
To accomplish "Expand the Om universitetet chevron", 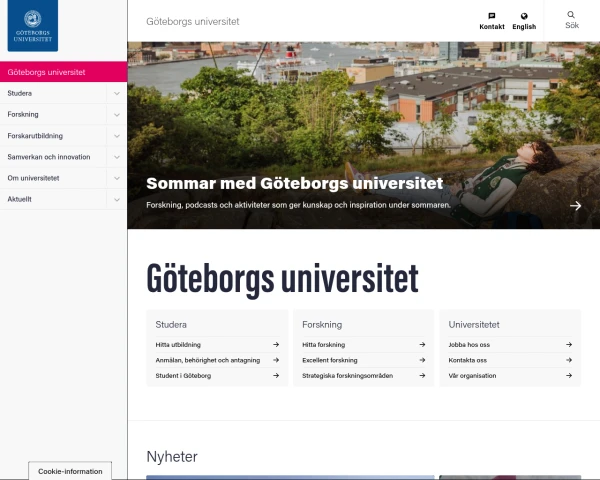I will click(x=117, y=178).
